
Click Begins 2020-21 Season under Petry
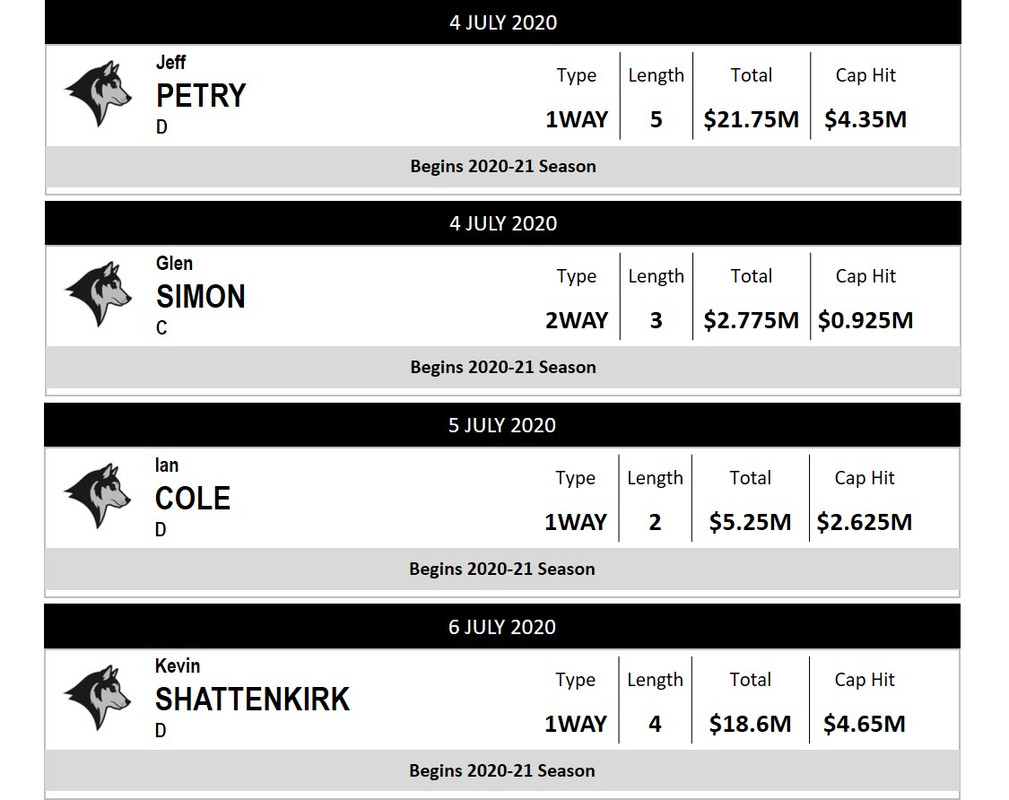[503, 166]
